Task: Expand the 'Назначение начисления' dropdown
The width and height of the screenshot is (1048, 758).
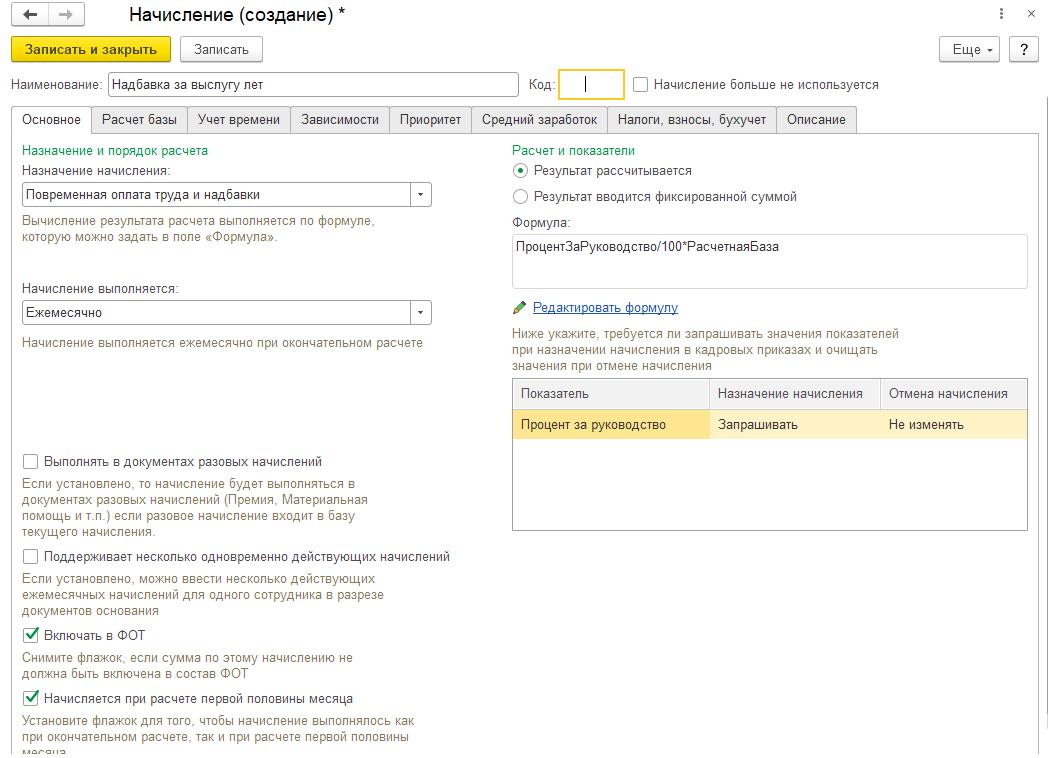Action: pyautogui.click(x=421, y=195)
